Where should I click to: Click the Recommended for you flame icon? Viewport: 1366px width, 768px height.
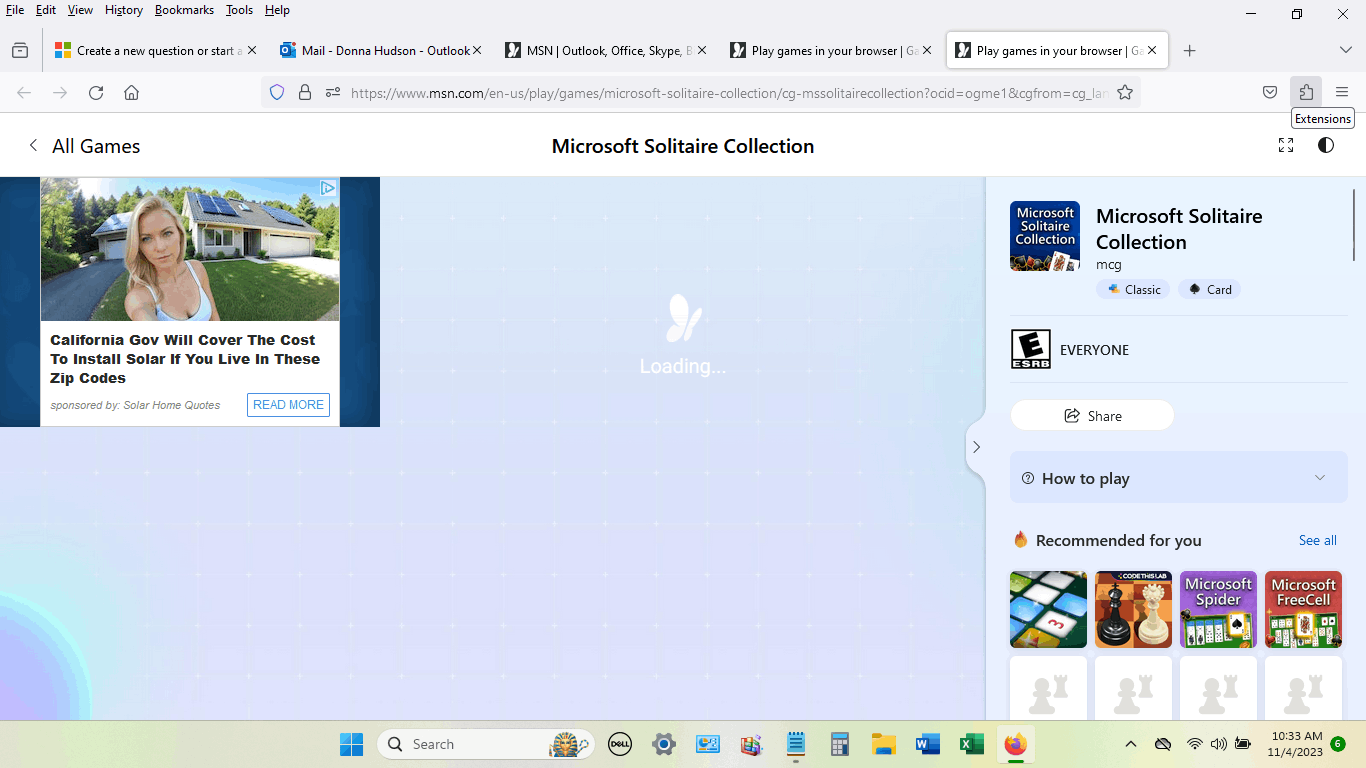[1020, 539]
